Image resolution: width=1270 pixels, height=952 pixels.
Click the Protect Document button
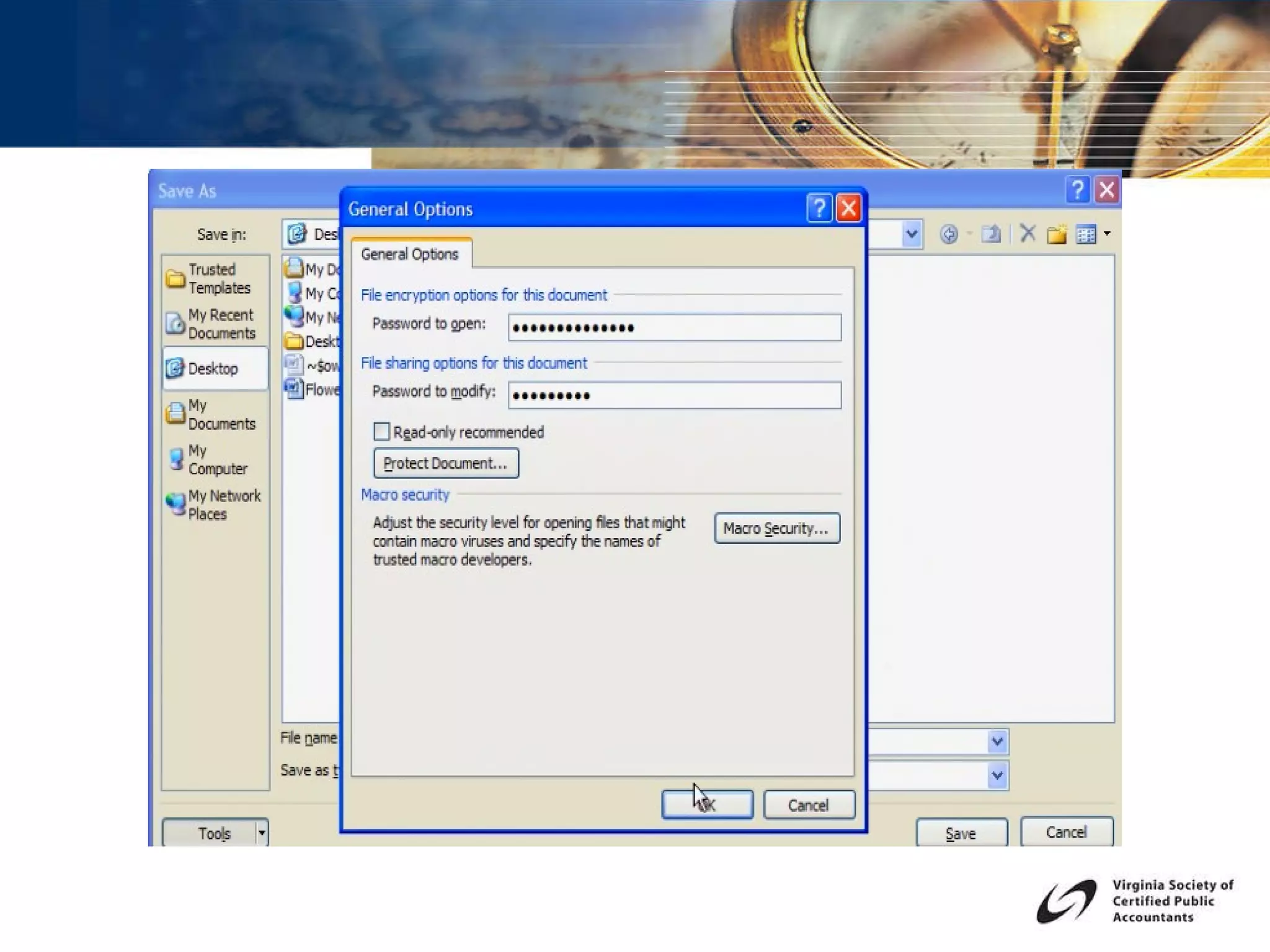click(x=446, y=463)
